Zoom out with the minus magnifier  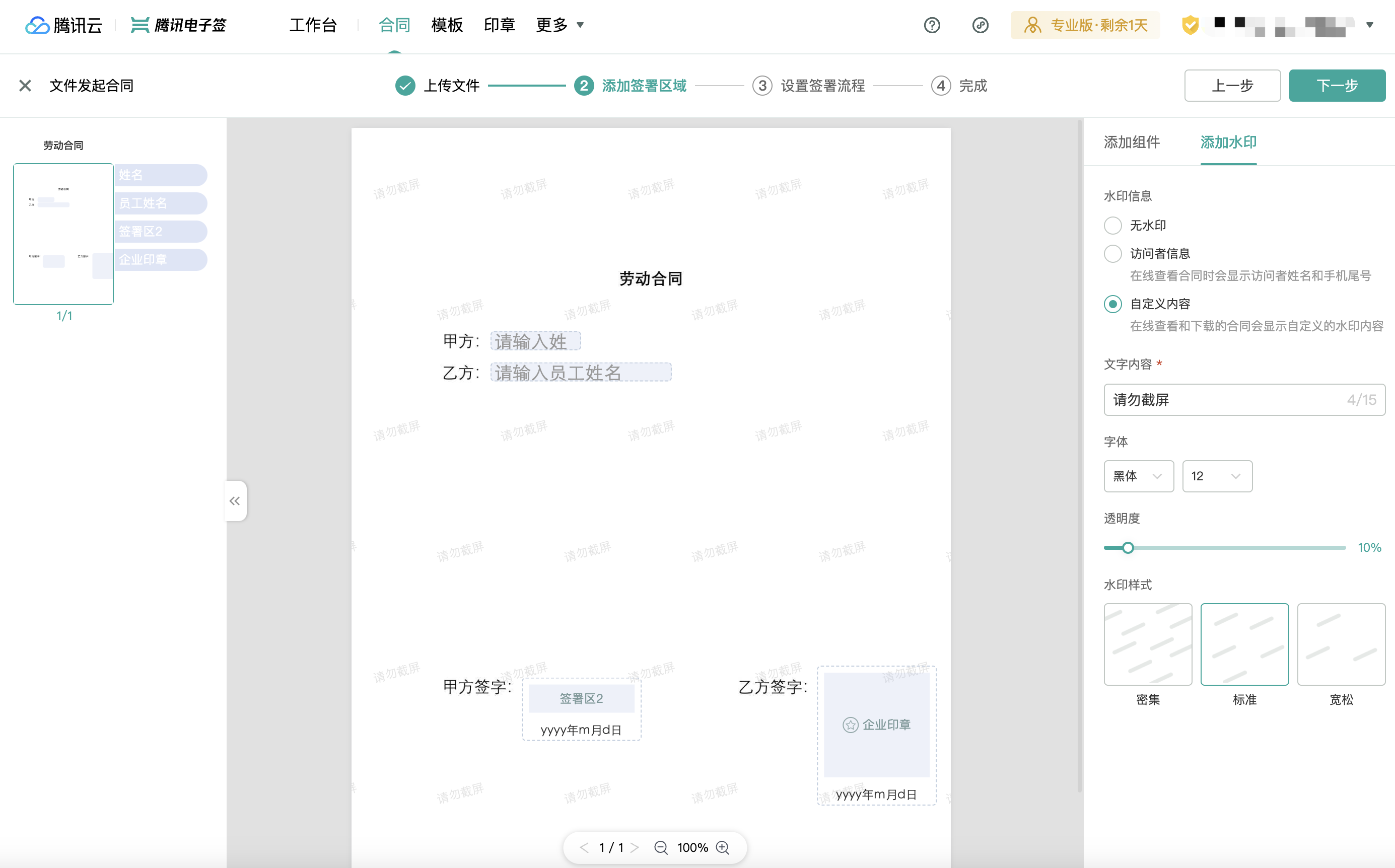pos(661,847)
